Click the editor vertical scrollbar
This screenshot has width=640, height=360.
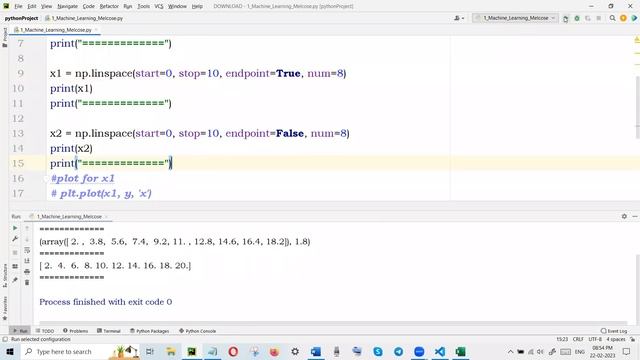coord(637,108)
